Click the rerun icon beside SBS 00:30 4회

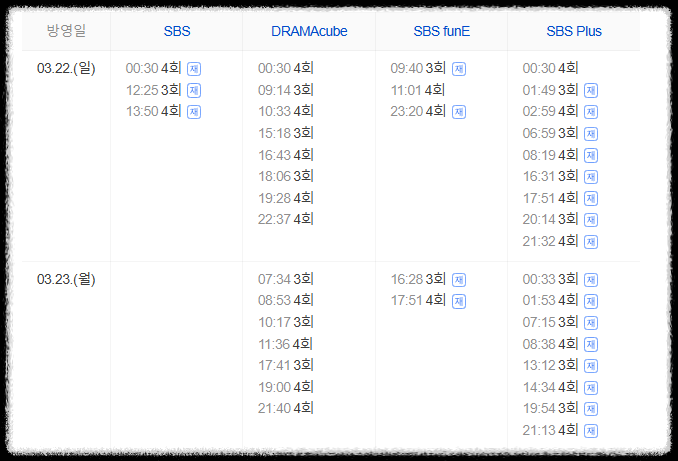194,69
